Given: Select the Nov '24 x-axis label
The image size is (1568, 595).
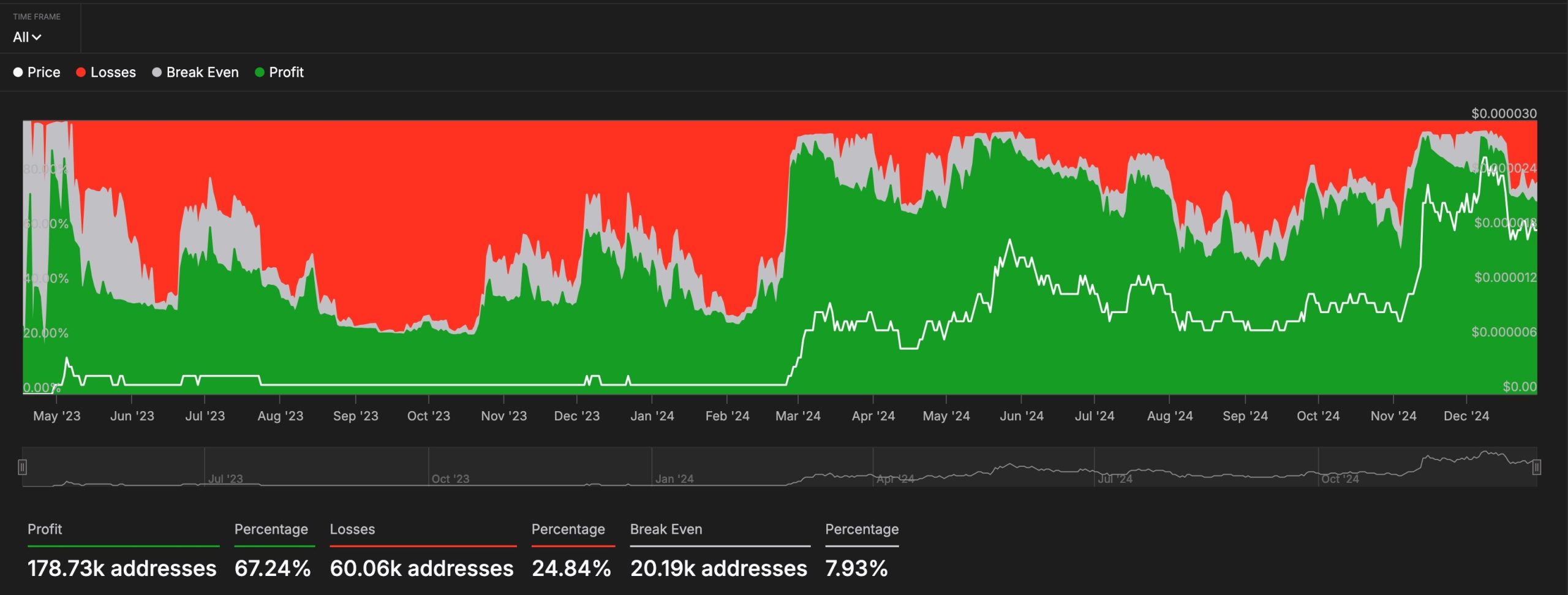Looking at the screenshot, I should [x=1393, y=416].
